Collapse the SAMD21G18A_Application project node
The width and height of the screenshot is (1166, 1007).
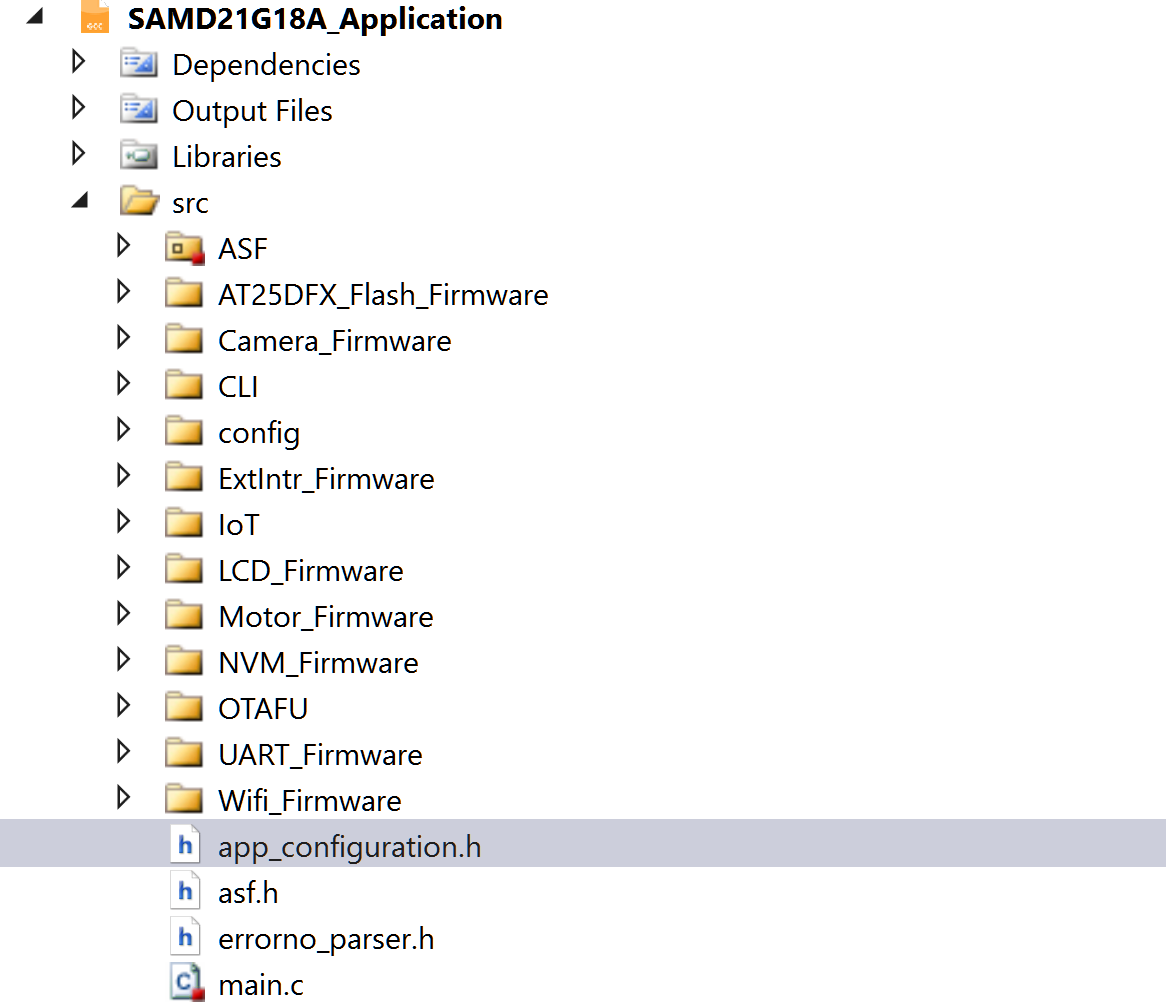pyautogui.click(x=35, y=16)
